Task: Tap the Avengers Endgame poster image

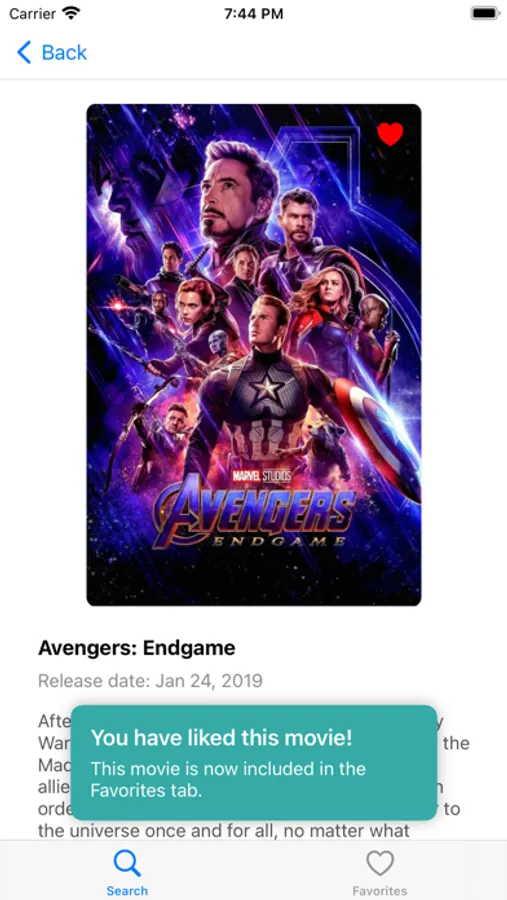Action: [254, 355]
